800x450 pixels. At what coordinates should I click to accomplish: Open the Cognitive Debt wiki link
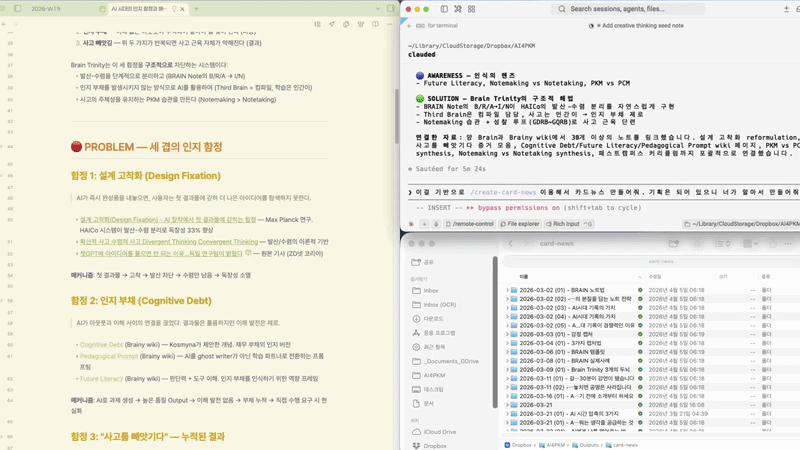pos(102,344)
